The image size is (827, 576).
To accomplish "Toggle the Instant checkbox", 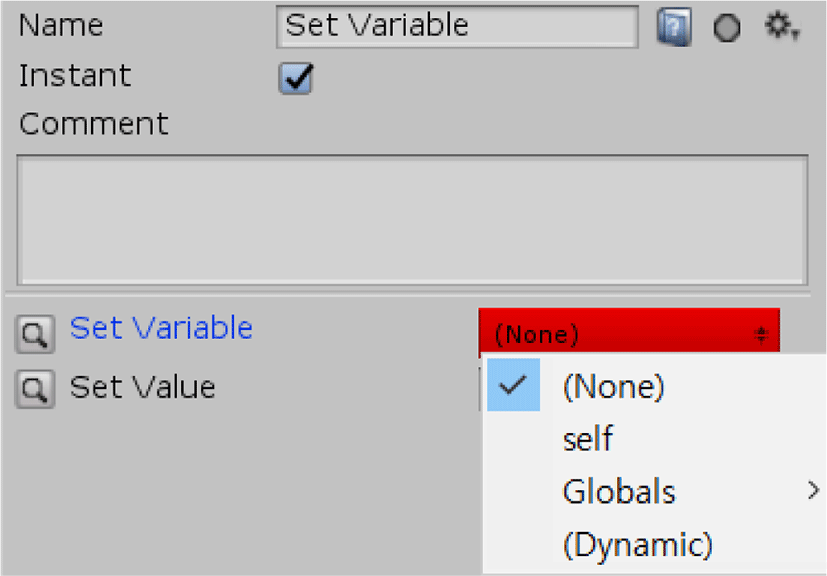I will pos(295,78).
